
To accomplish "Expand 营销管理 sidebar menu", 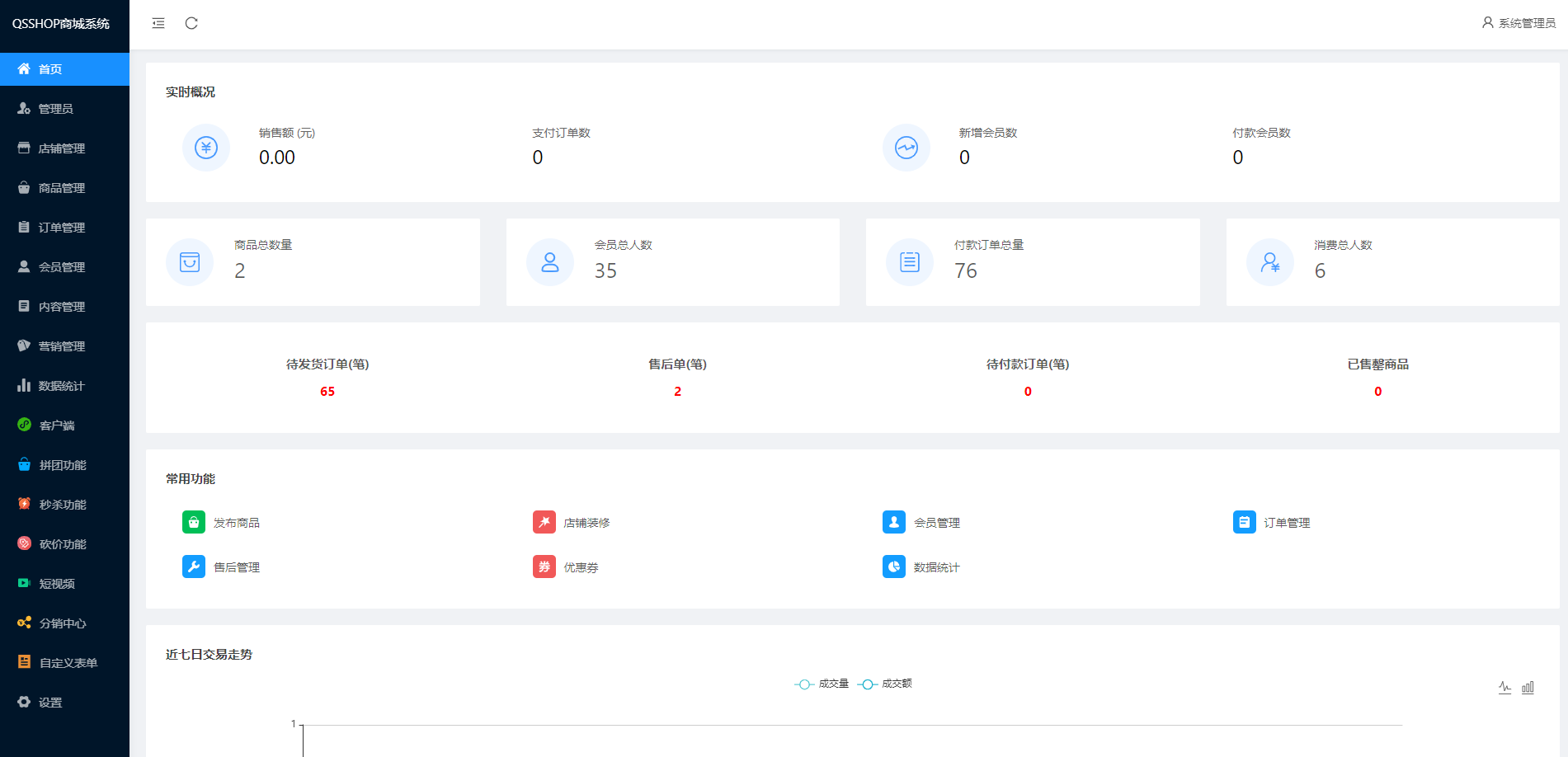I will [62, 346].
